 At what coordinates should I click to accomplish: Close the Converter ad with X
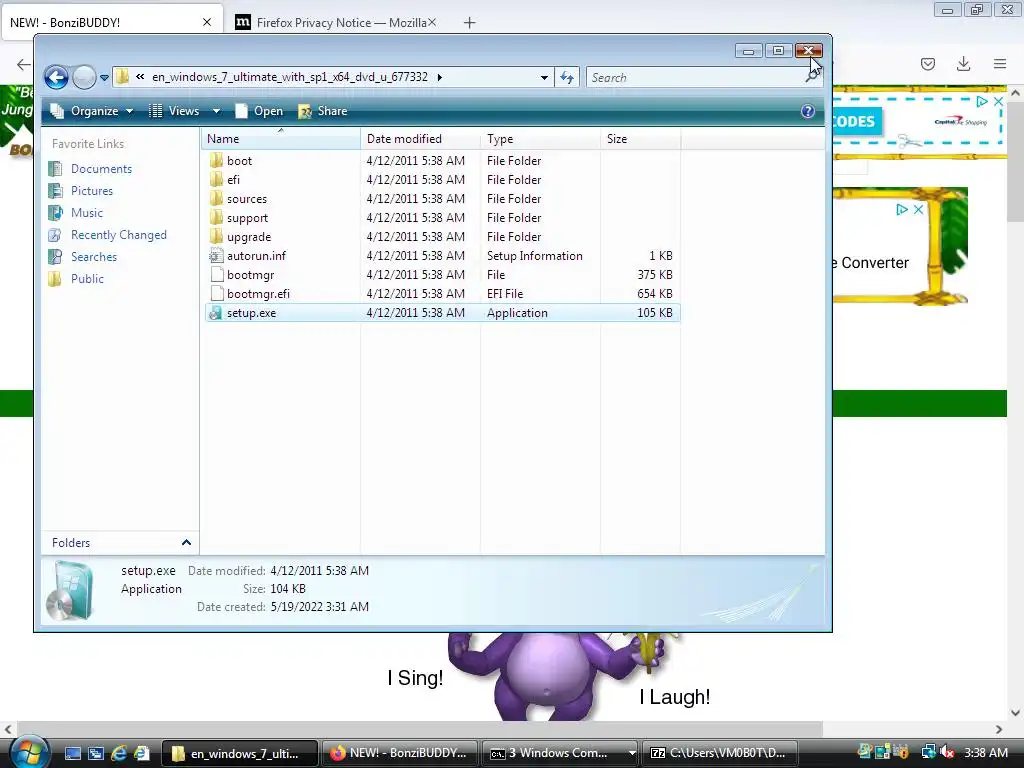pos(918,209)
